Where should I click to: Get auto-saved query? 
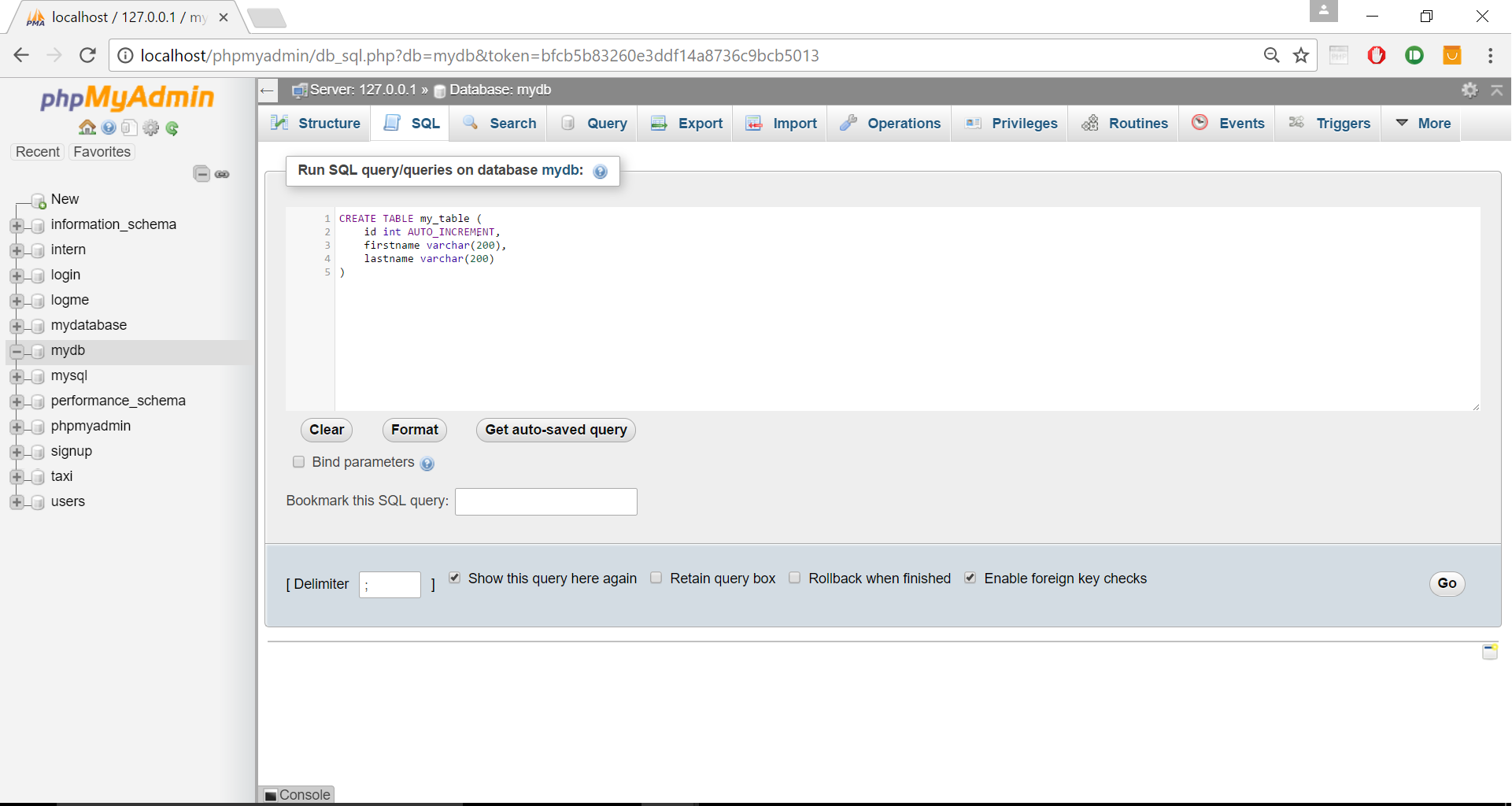(556, 430)
